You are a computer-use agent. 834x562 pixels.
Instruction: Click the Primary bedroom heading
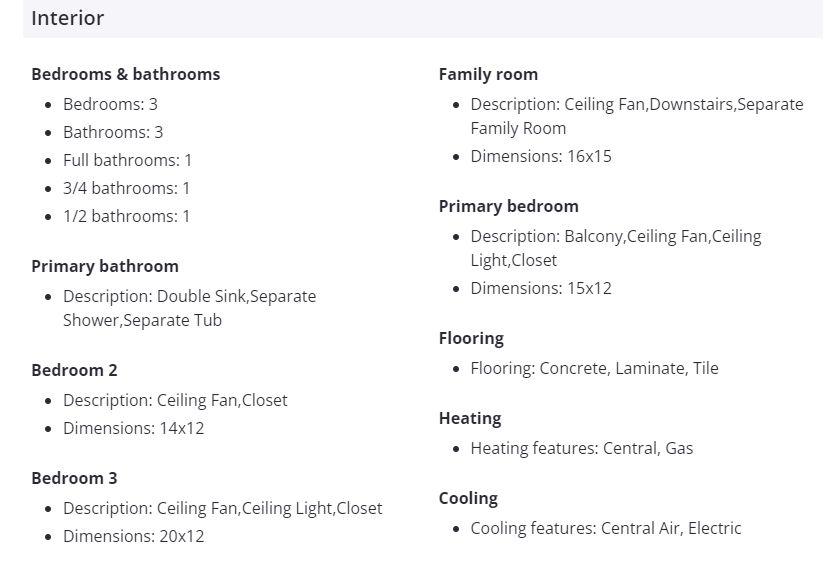pos(508,206)
